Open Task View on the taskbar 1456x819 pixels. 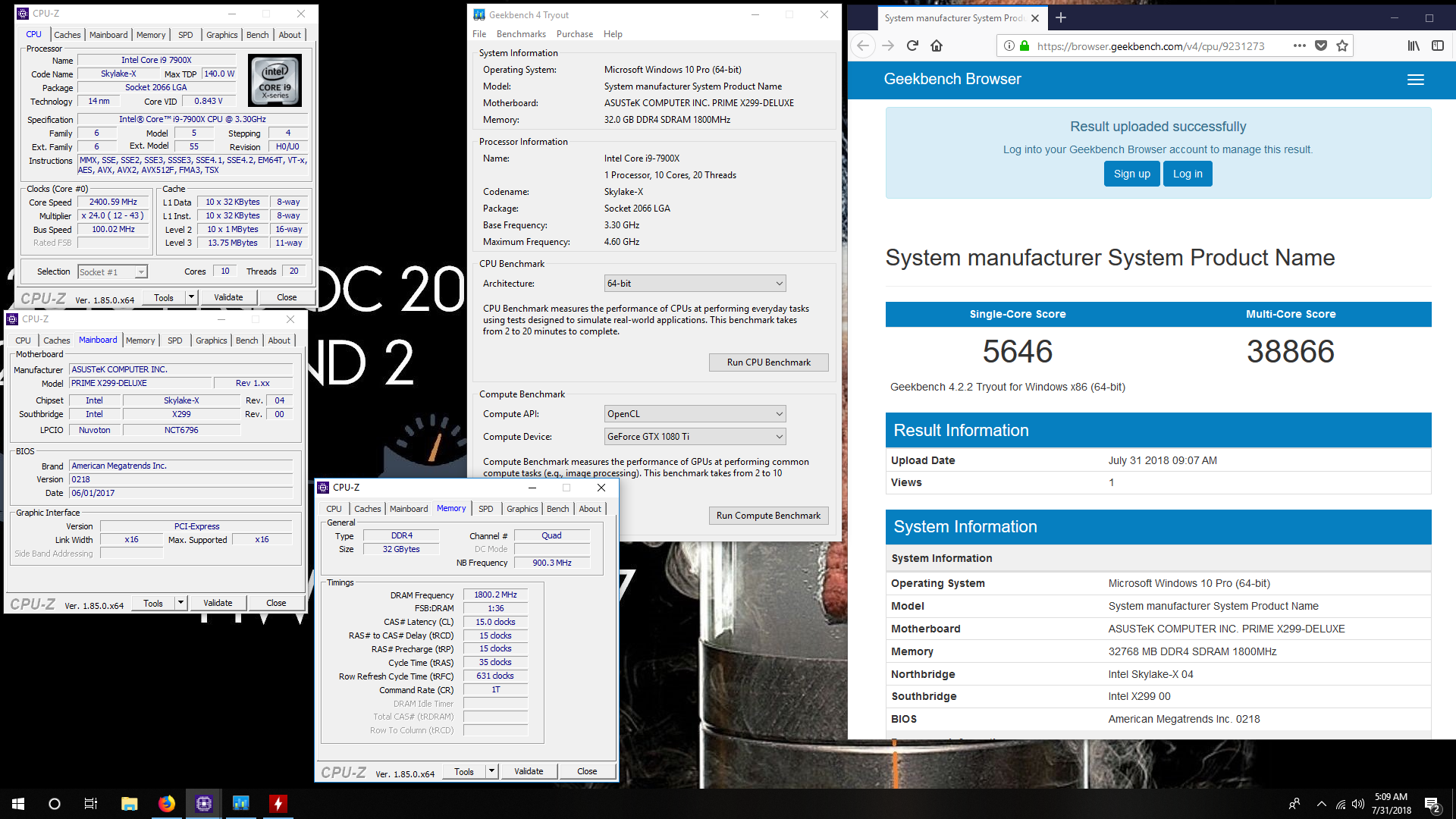pyautogui.click(x=90, y=804)
